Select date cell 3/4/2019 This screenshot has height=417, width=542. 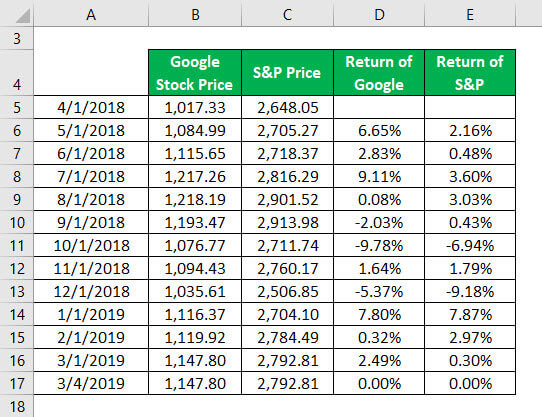tap(91, 383)
